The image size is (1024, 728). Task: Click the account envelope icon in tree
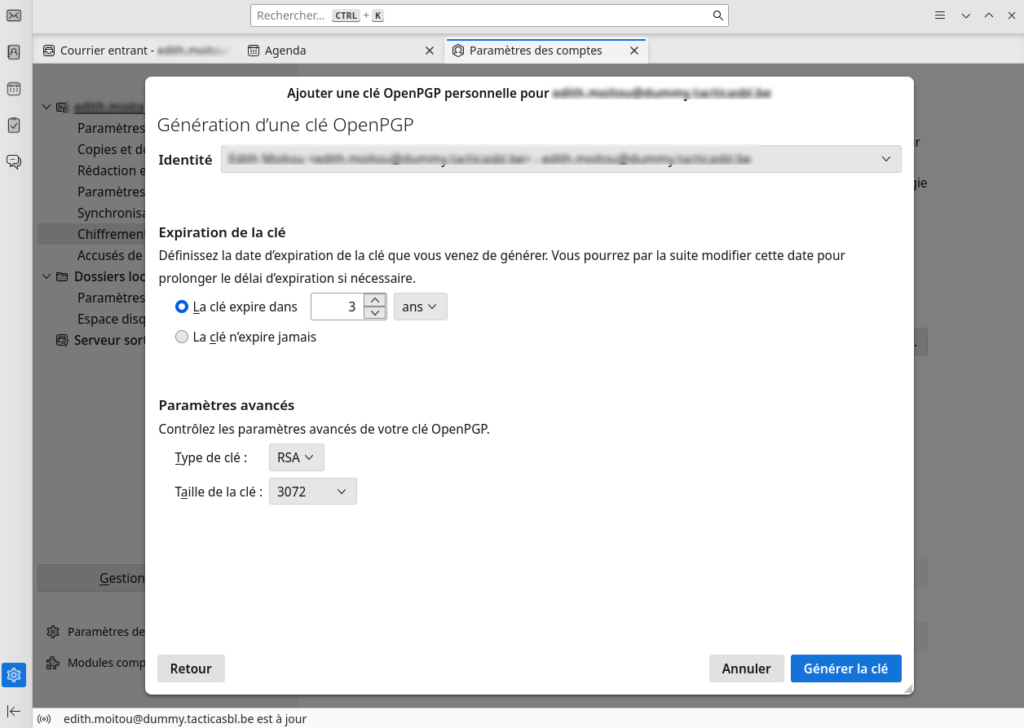click(x=62, y=107)
